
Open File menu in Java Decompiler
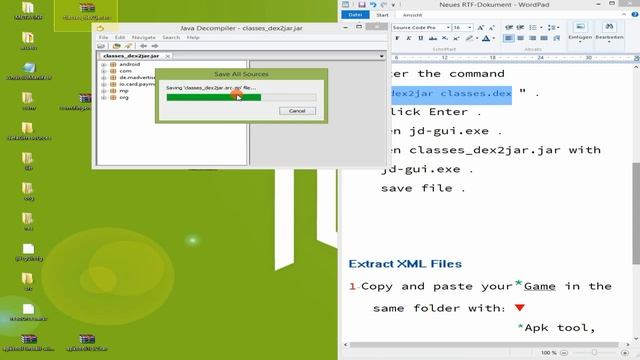click(x=104, y=38)
